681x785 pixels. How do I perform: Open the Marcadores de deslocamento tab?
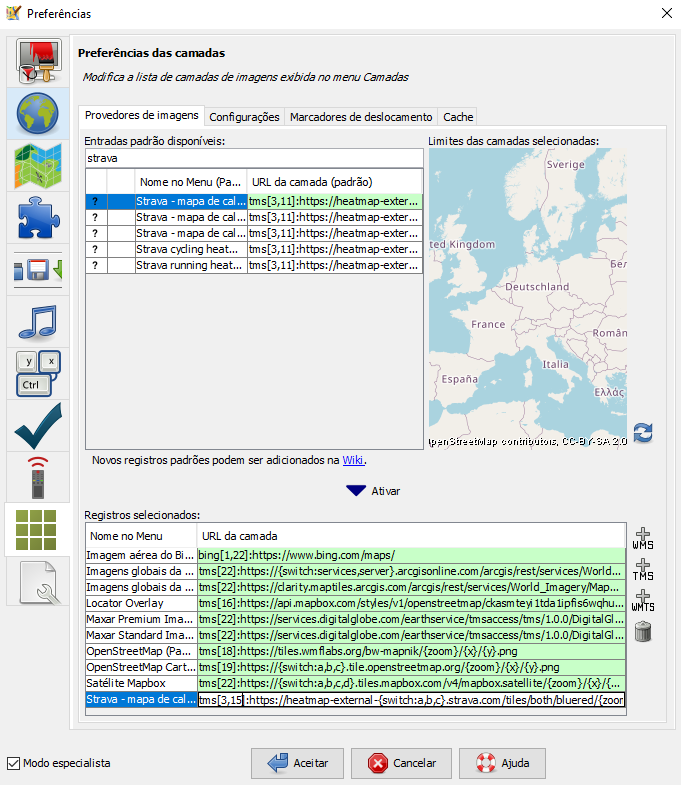click(x=361, y=117)
